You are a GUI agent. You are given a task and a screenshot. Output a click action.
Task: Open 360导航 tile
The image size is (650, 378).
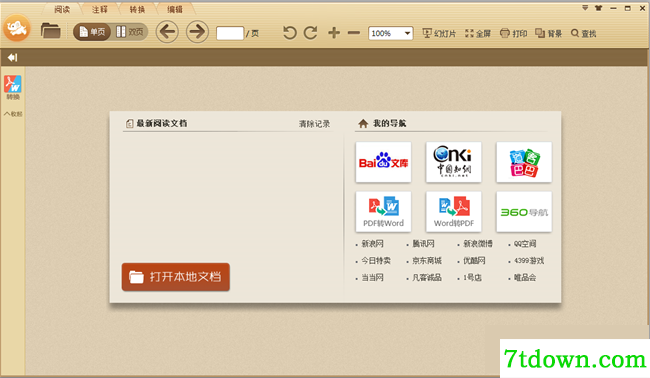click(x=524, y=211)
